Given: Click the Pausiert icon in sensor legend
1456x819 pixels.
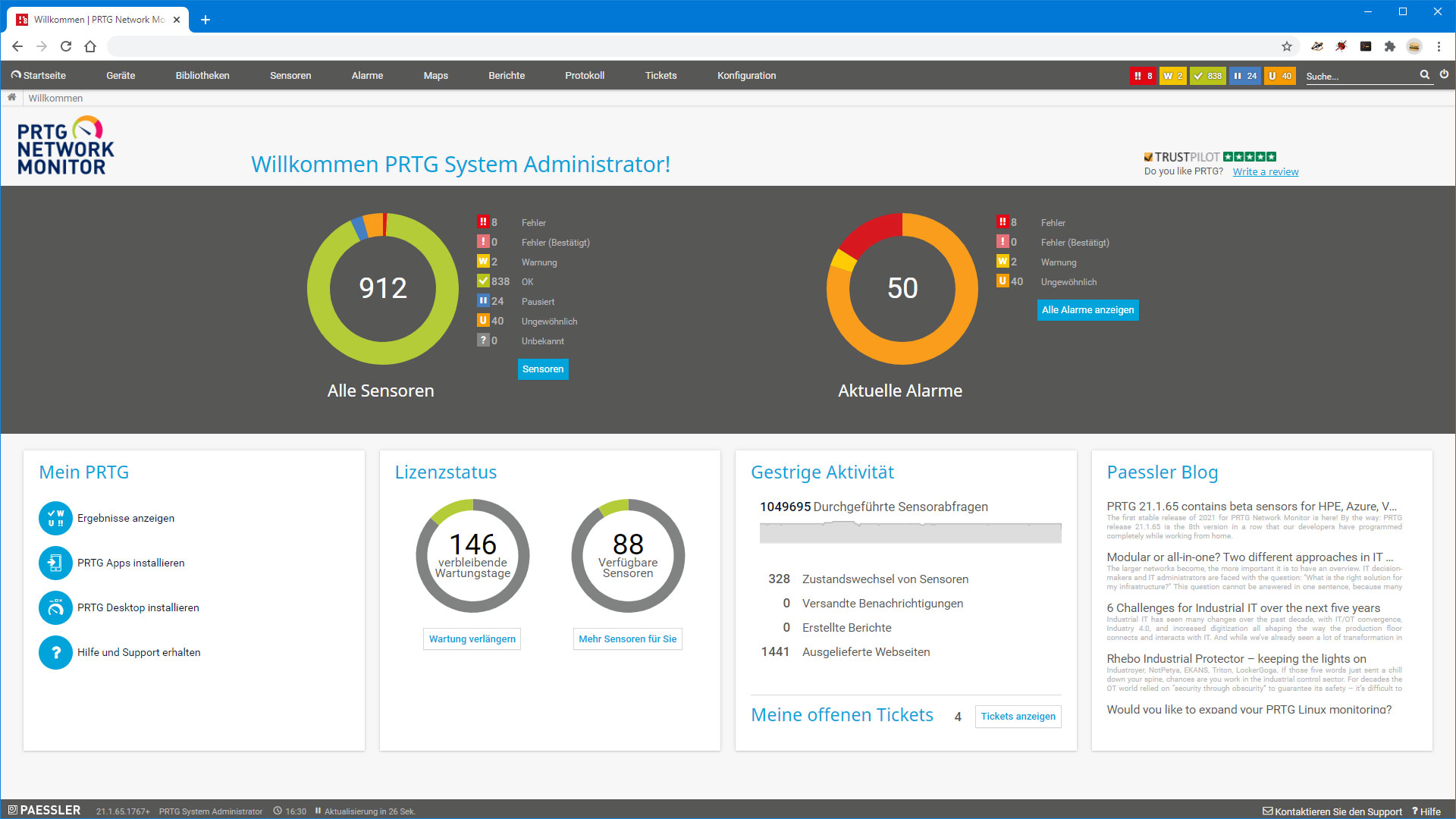Looking at the screenshot, I should coord(483,301).
